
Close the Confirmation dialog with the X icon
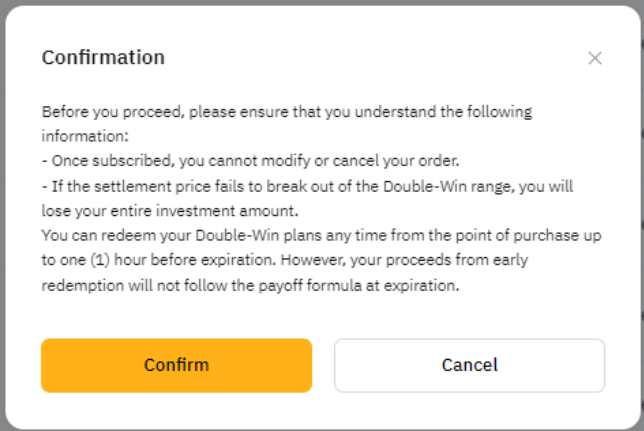(595, 58)
